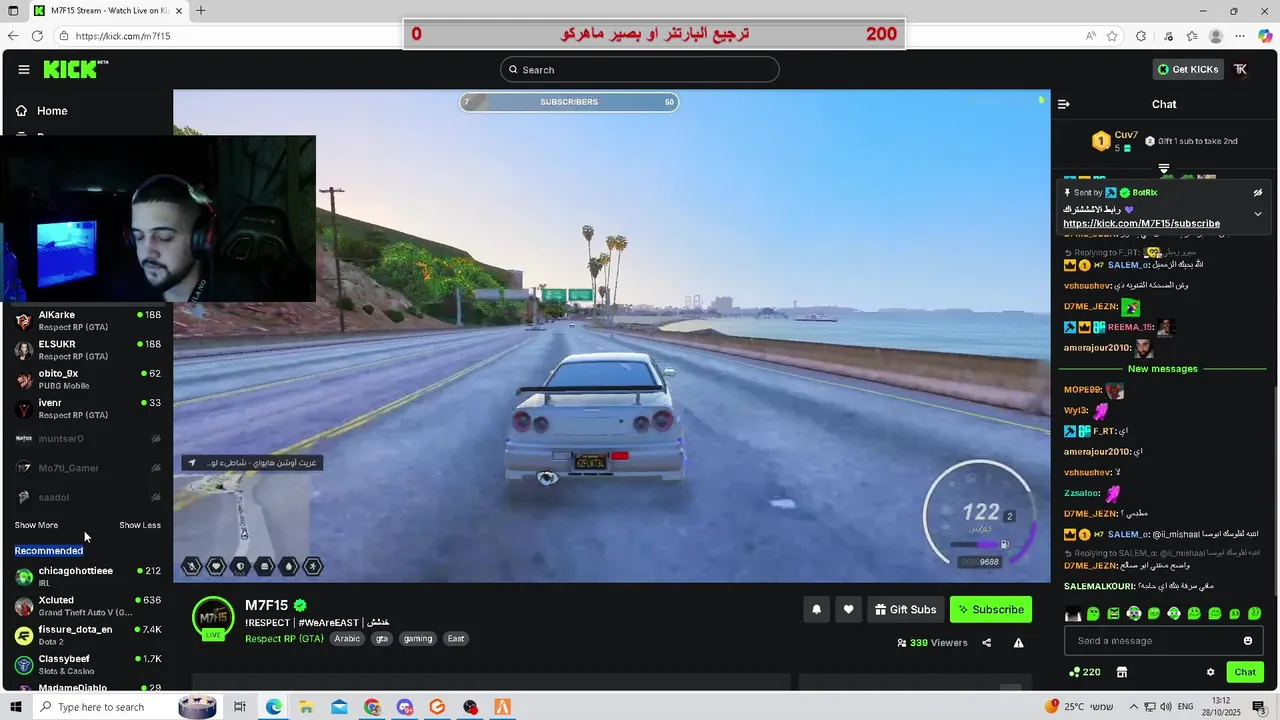
Task: Open File Explorer from taskbar
Action: coord(306,707)
